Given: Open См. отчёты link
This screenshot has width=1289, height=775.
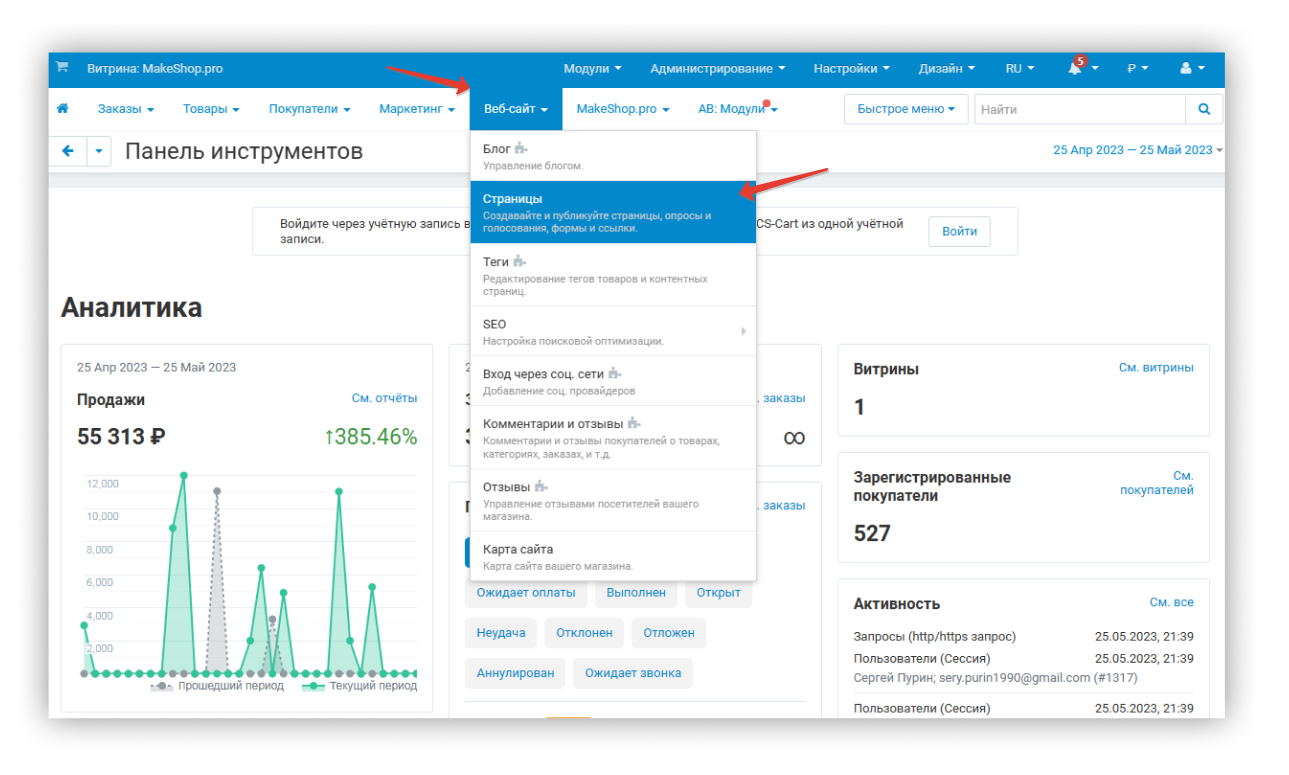Looking at the screenshot, I should coord(384,398).
